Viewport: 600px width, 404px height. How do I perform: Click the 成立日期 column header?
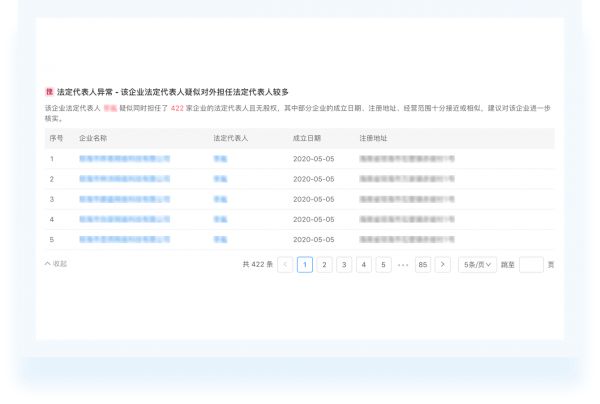pyautogui.click(x=307, y=138)
